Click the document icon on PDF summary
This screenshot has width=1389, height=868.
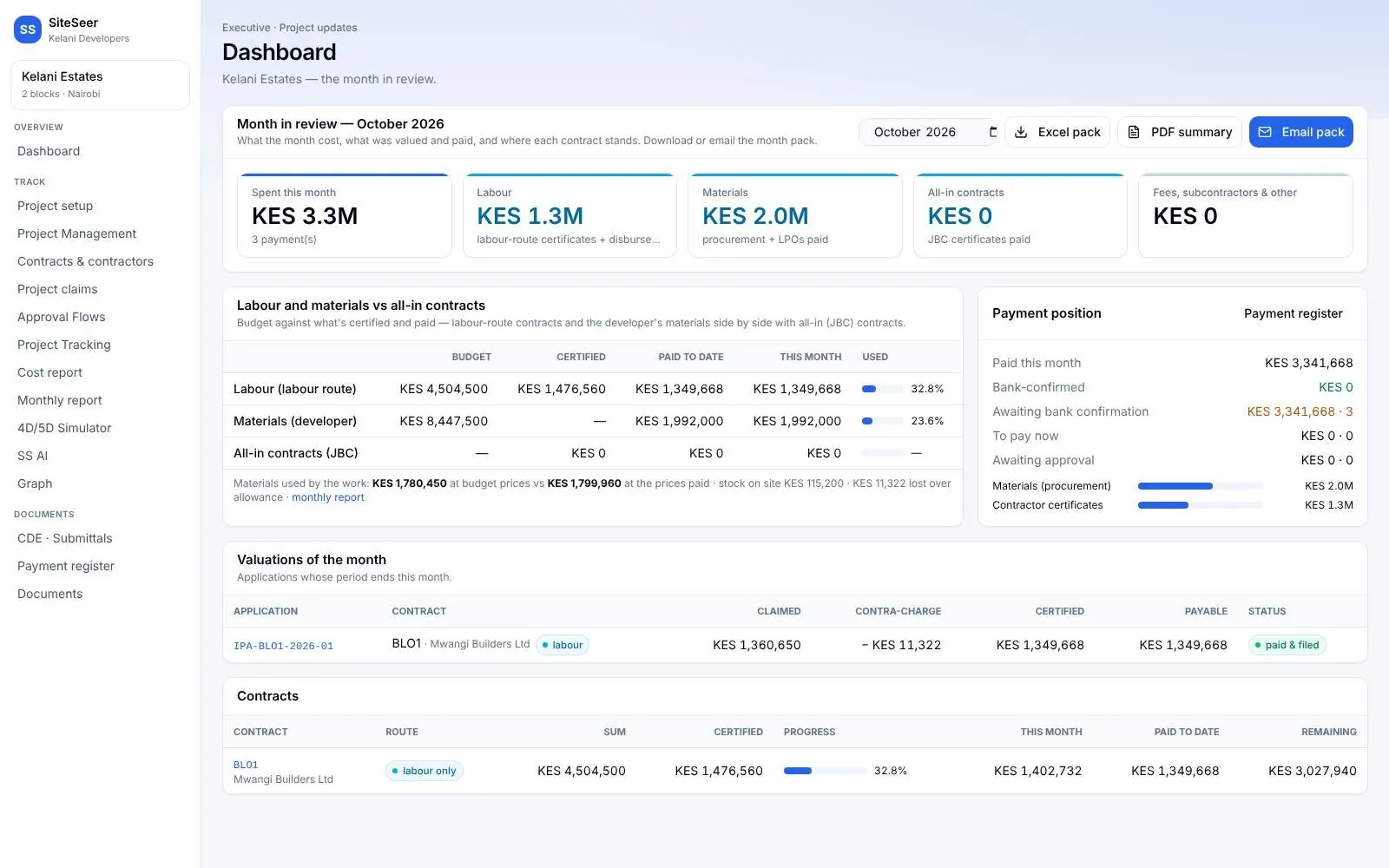pos(1134,132)
